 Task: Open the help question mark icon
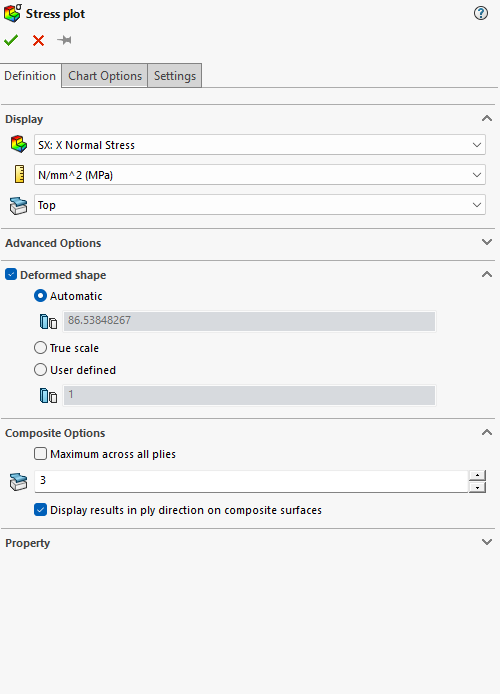pyautogui.click(x=481, y=13)
